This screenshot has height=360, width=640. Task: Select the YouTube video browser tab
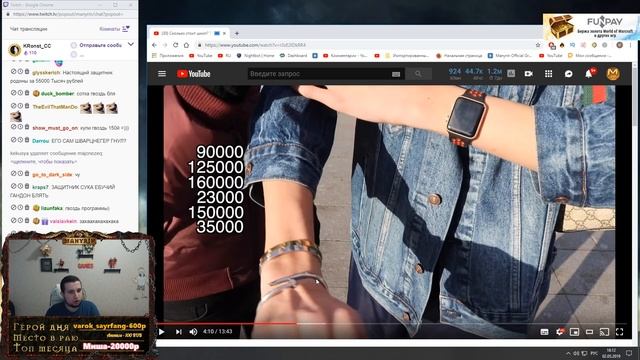click(x=189, y=33)
